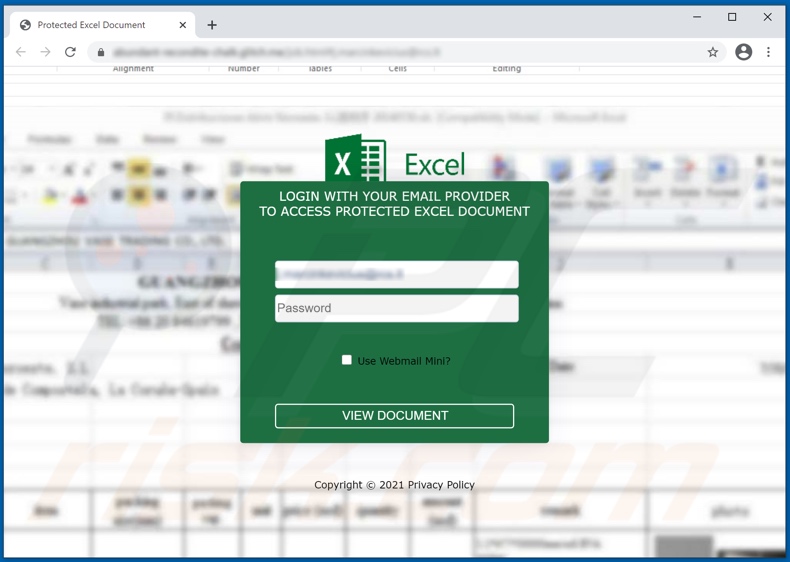The image size is (790, 562).
Task: Click the VIEW DOCUMENT button
Action: click(x=394, y=416)
